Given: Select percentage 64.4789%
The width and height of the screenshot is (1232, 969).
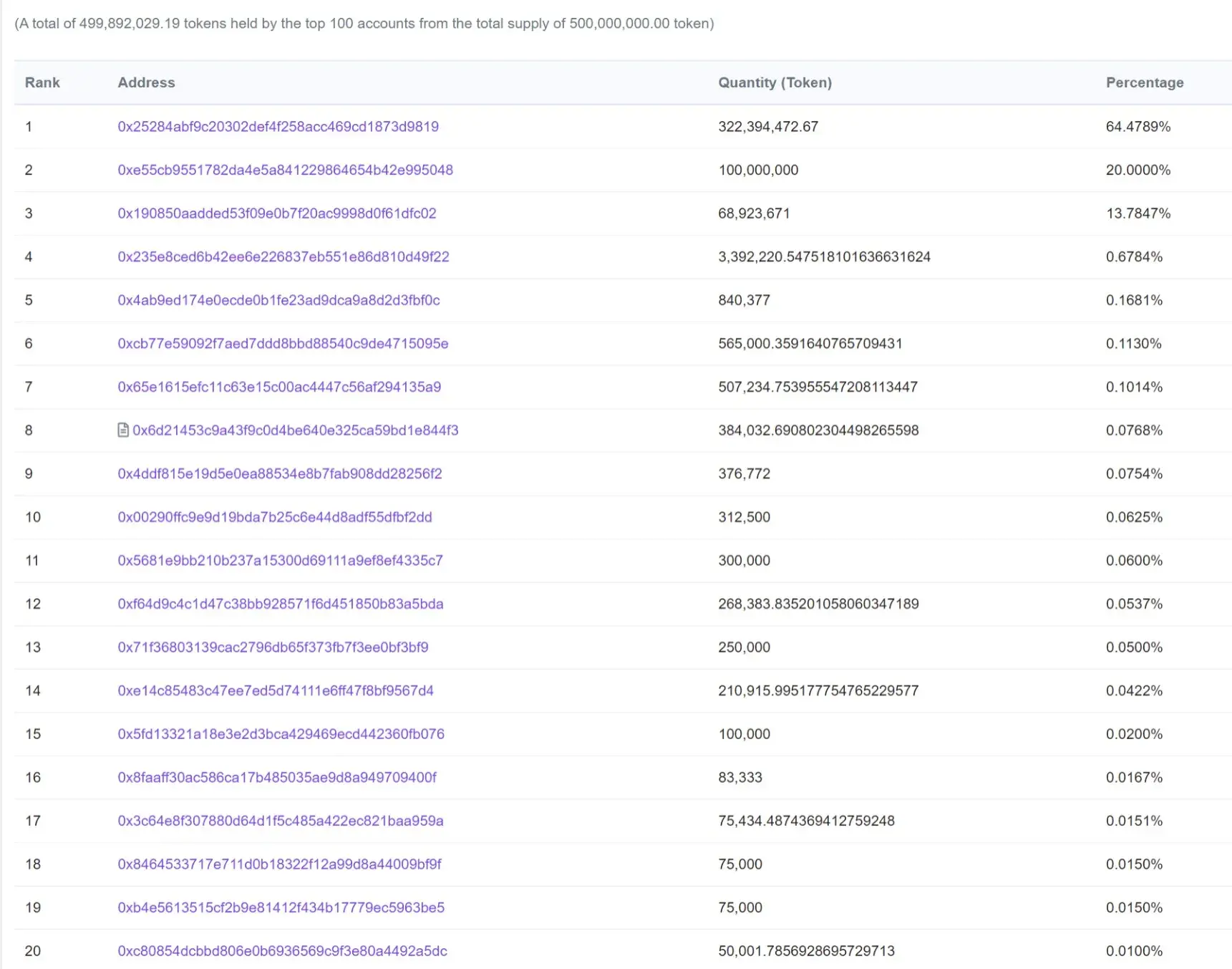Looking at the screenshot, I should pyautogui.click(x=1138, y=126).
